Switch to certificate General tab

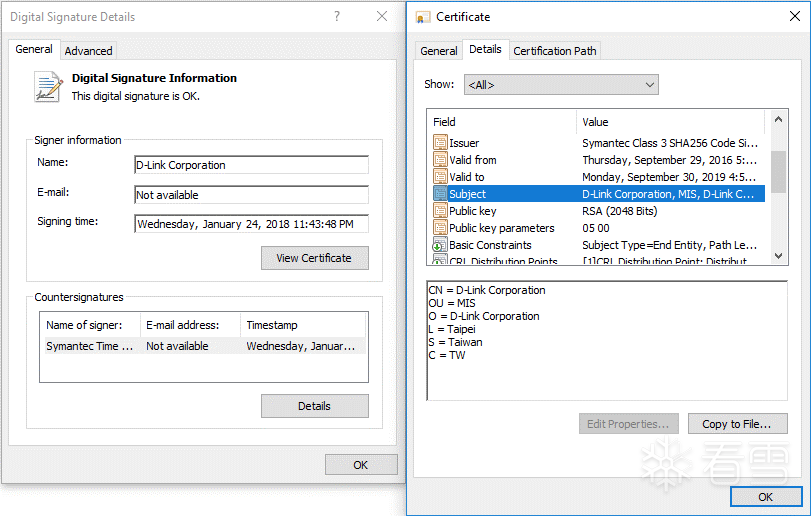click(439, 50)
